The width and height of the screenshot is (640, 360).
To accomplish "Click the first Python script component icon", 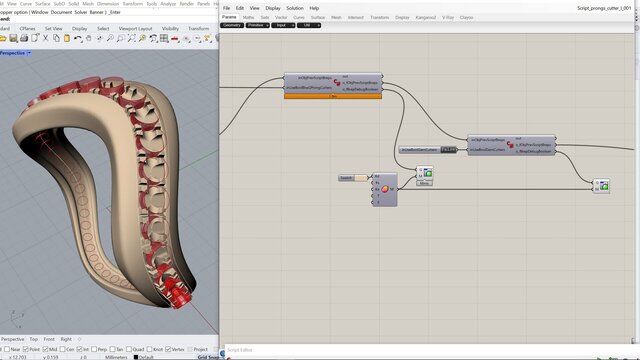I will tap(337, 83).
